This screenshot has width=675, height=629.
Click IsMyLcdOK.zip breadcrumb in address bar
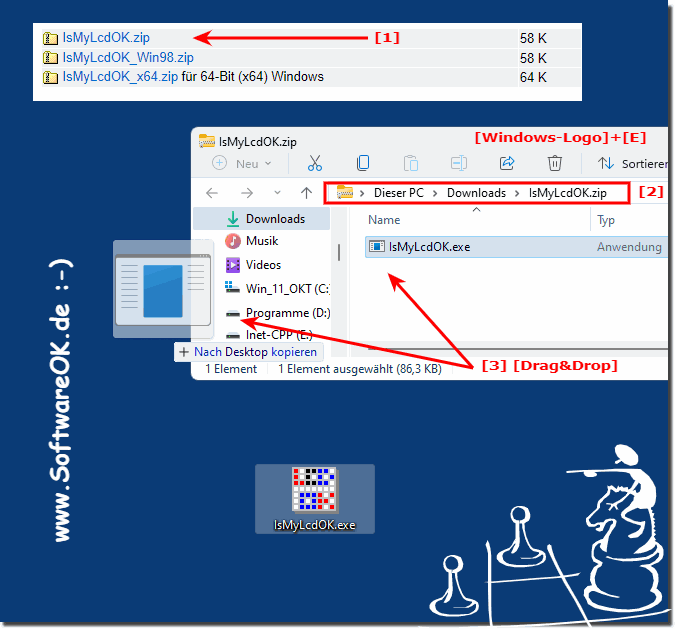pyautogui.click(x=567, y=193)
